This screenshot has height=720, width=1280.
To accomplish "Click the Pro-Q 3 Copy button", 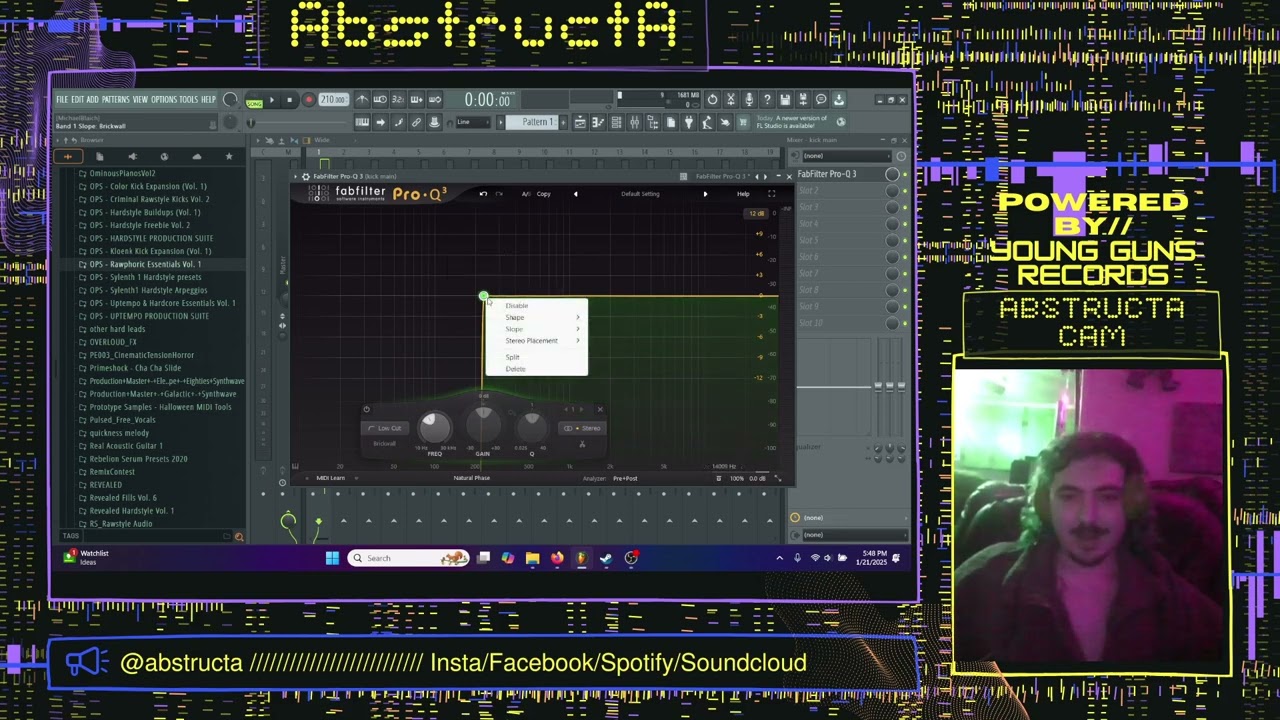I will tap(544, 194).
